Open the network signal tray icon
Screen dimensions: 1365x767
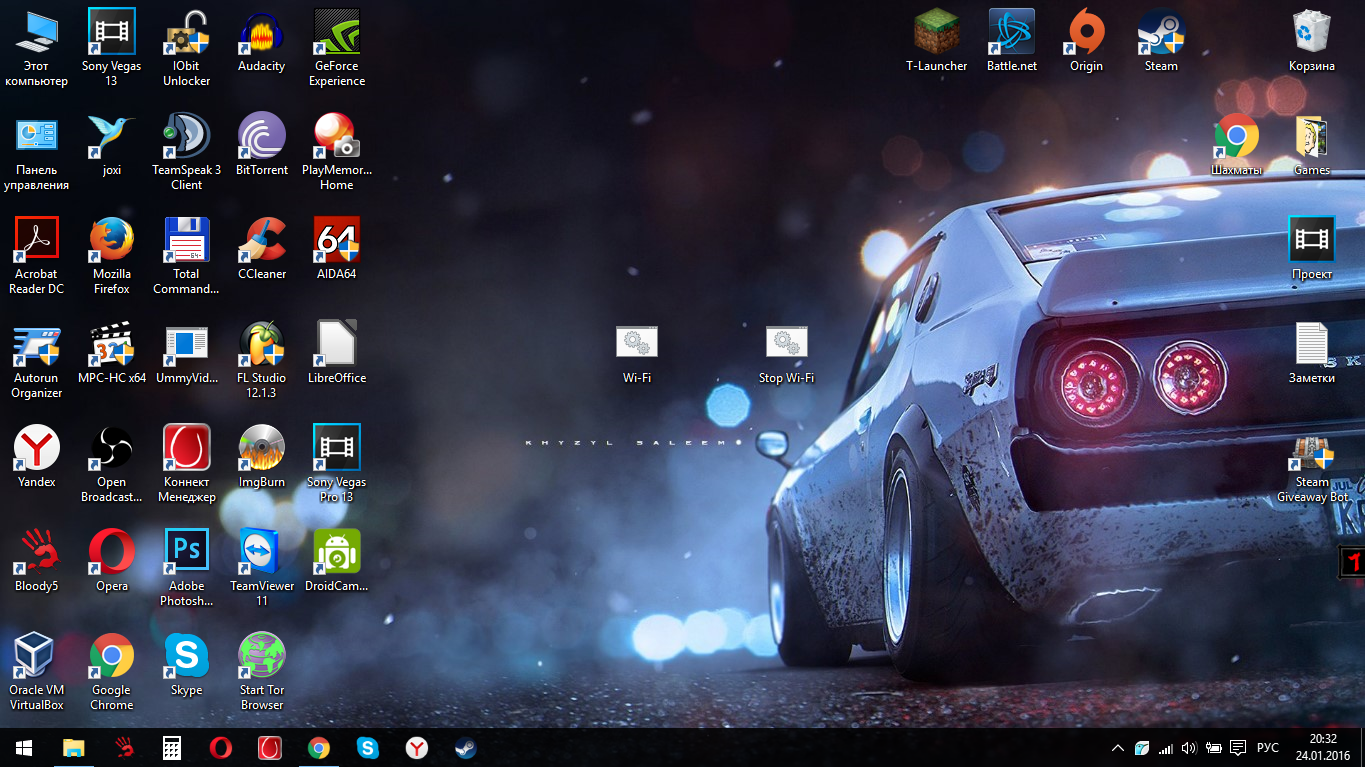coord(1166,748)
